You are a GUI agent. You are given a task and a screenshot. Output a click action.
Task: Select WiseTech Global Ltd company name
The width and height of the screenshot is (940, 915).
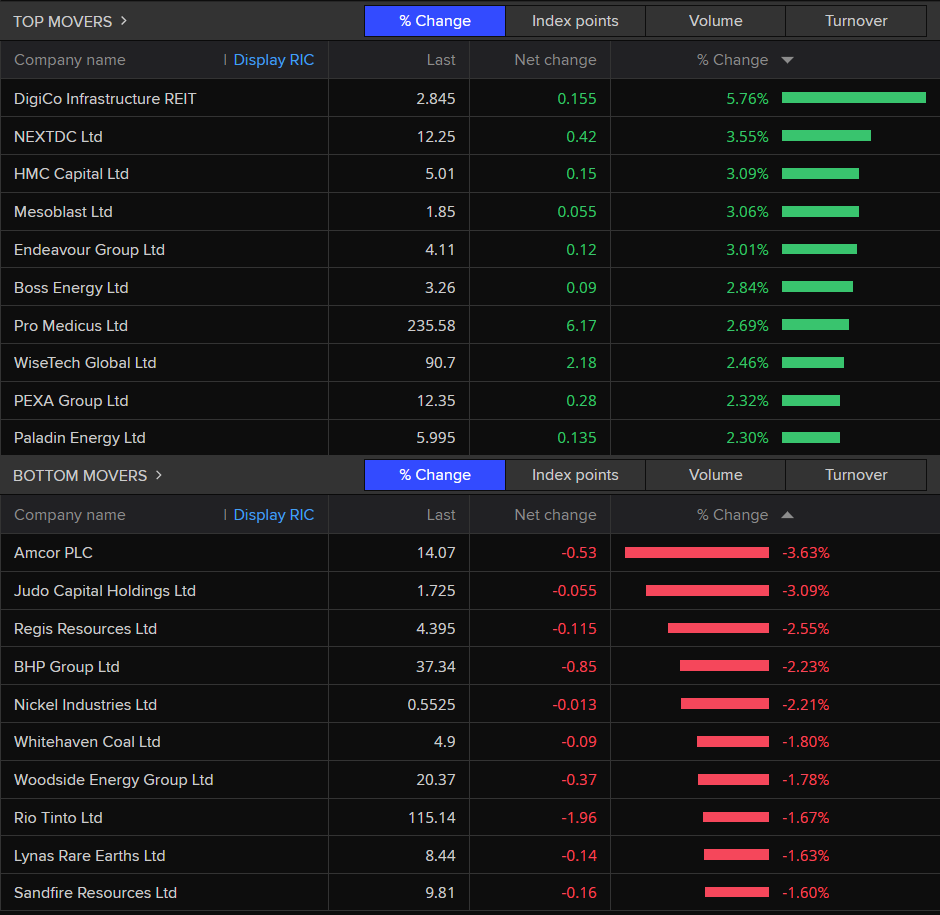coord(85,363)
